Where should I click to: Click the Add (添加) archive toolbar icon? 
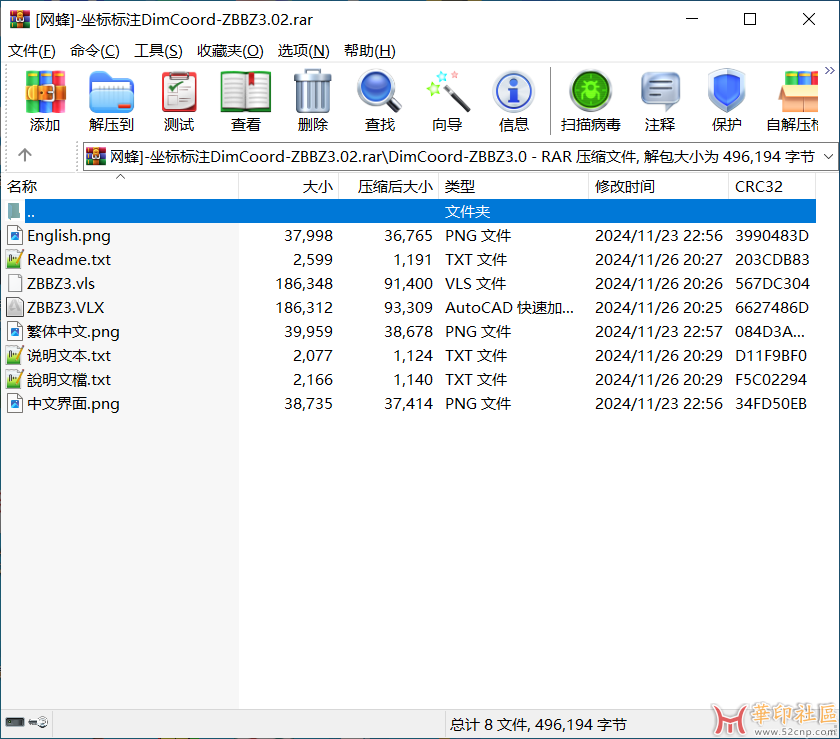coord(45,92)
